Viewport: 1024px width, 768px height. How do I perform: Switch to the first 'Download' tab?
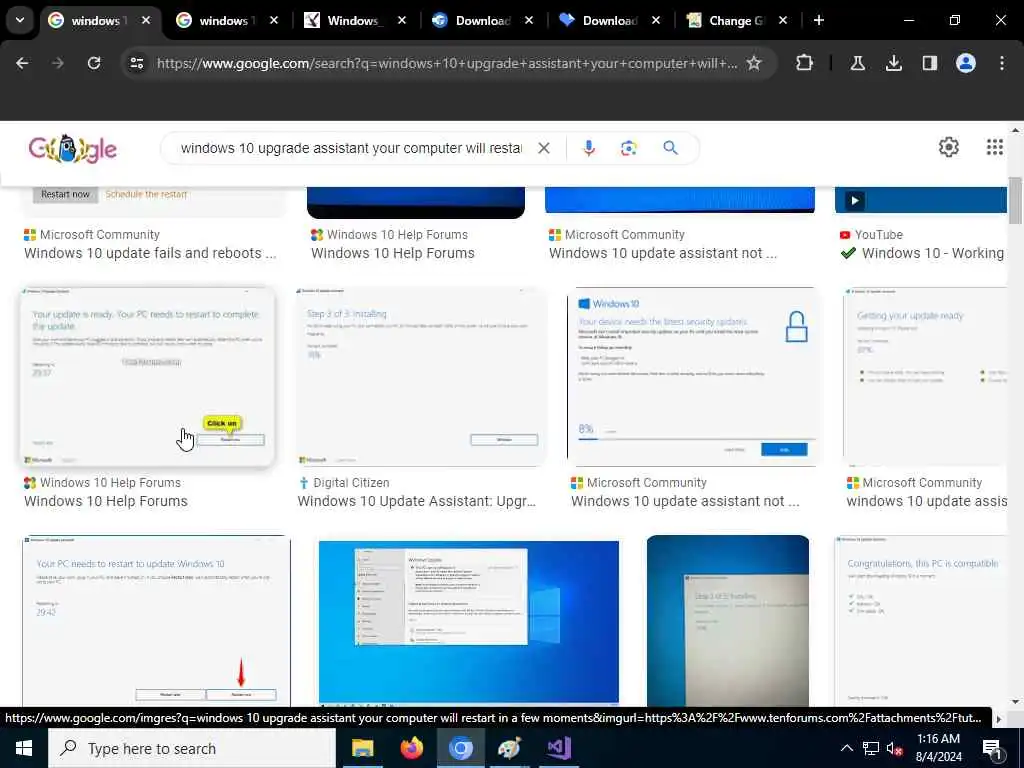coord(481,21)
